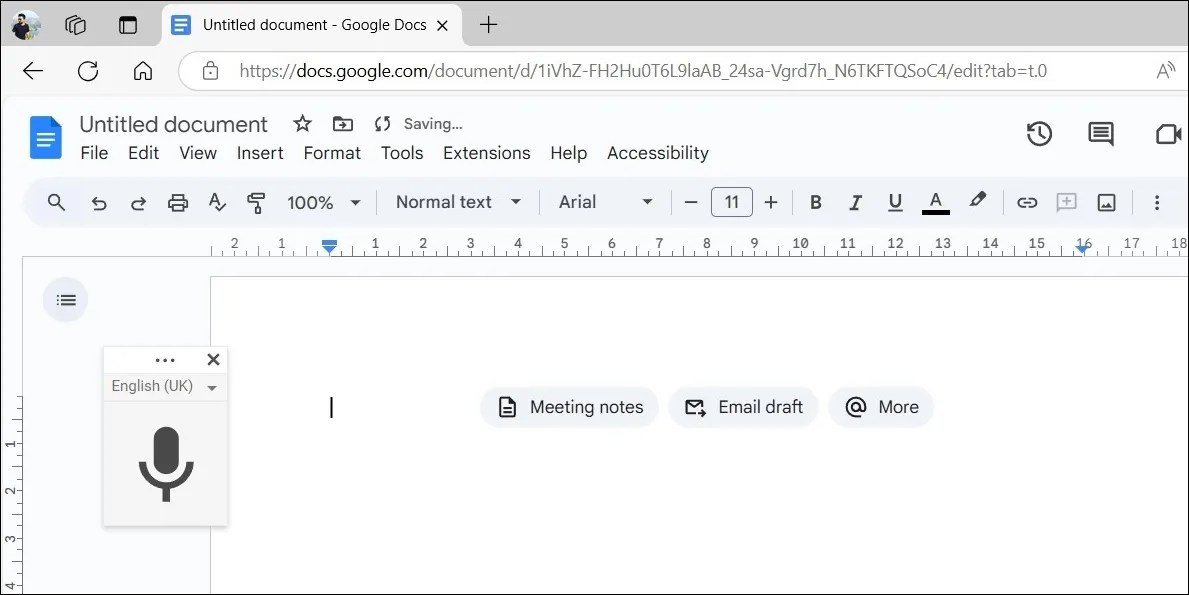Viewport: 1189px width, 595px height.
Task: Open version history using the clock icon
Action: tap(1039, 133)
